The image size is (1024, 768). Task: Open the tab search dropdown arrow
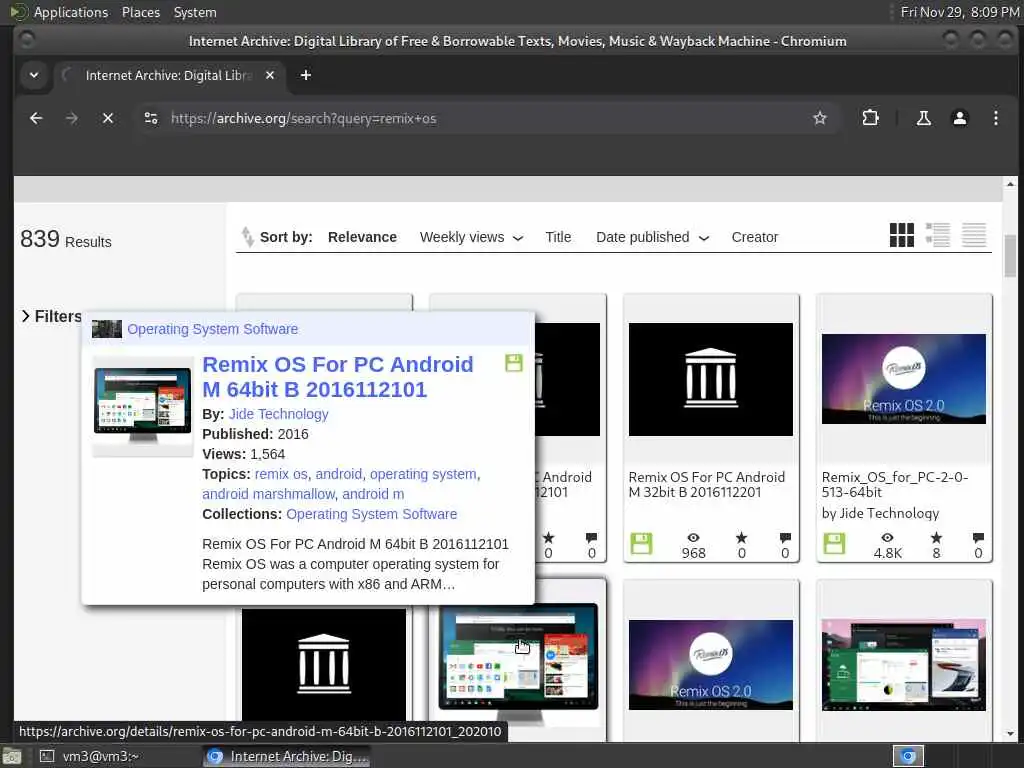pos(34,76)
